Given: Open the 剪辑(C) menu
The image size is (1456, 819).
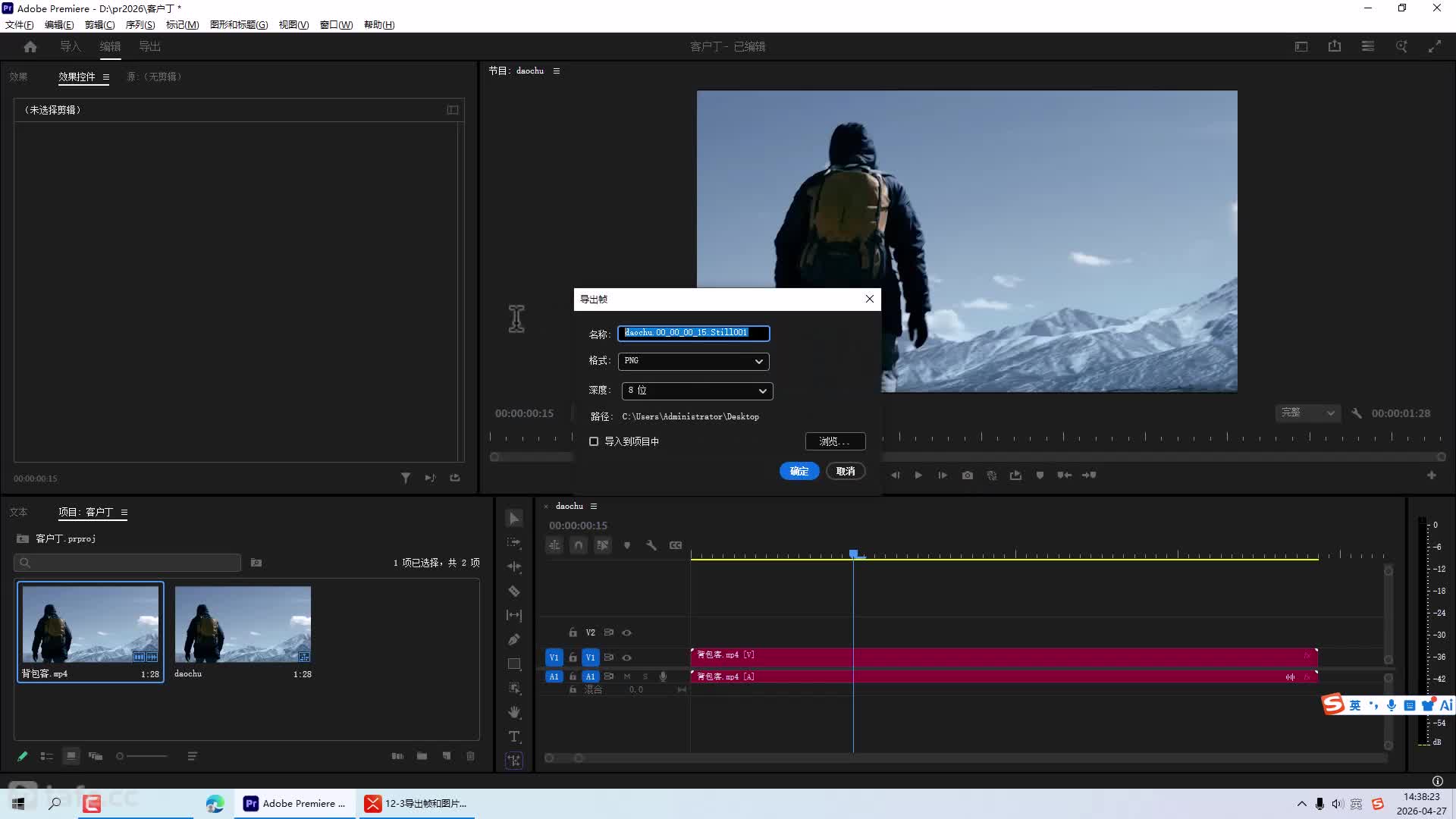Looking at the screenshot, I should [99, 25].
